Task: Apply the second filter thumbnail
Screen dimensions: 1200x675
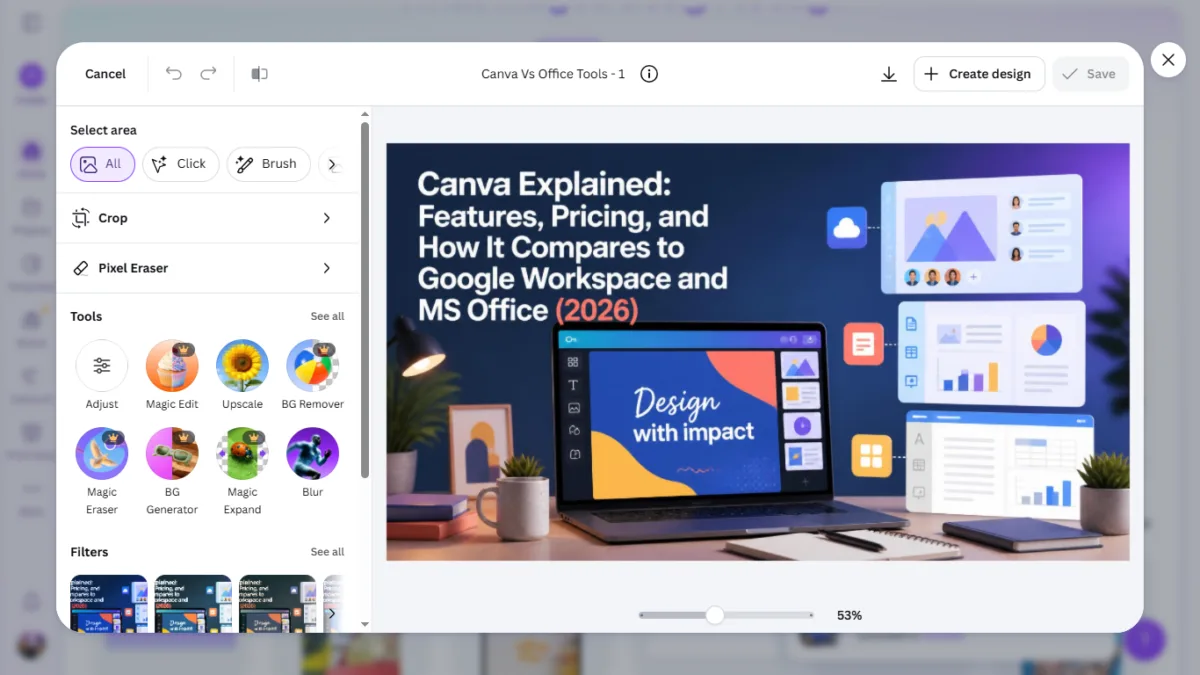Action: pyautogui.click(x=193, y=603)
